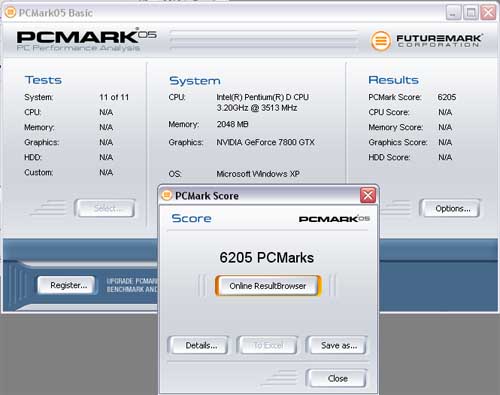Maximize the PCMark05 Basic window
The height and width of the screenshot is (395, 500).
click(x=471, y=13)
